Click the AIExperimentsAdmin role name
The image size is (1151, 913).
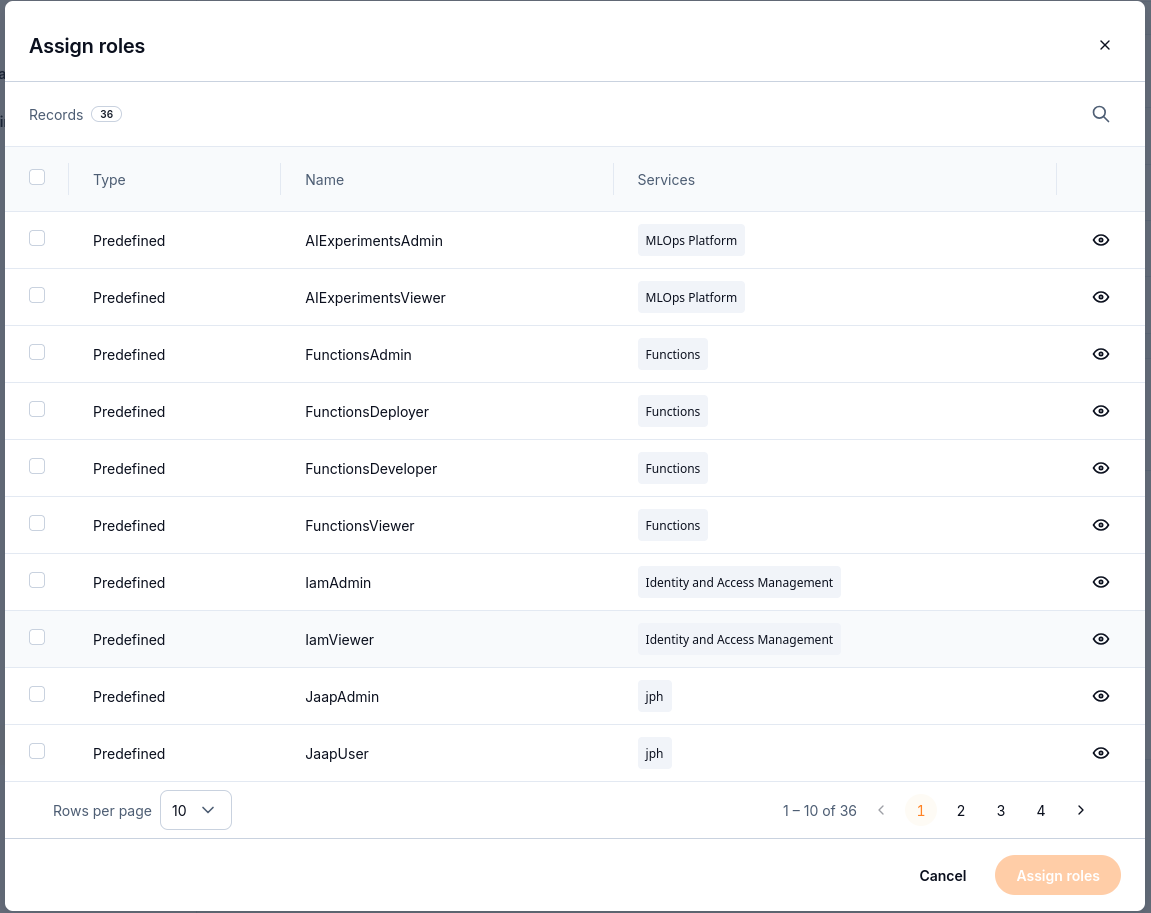pos(374,241)
